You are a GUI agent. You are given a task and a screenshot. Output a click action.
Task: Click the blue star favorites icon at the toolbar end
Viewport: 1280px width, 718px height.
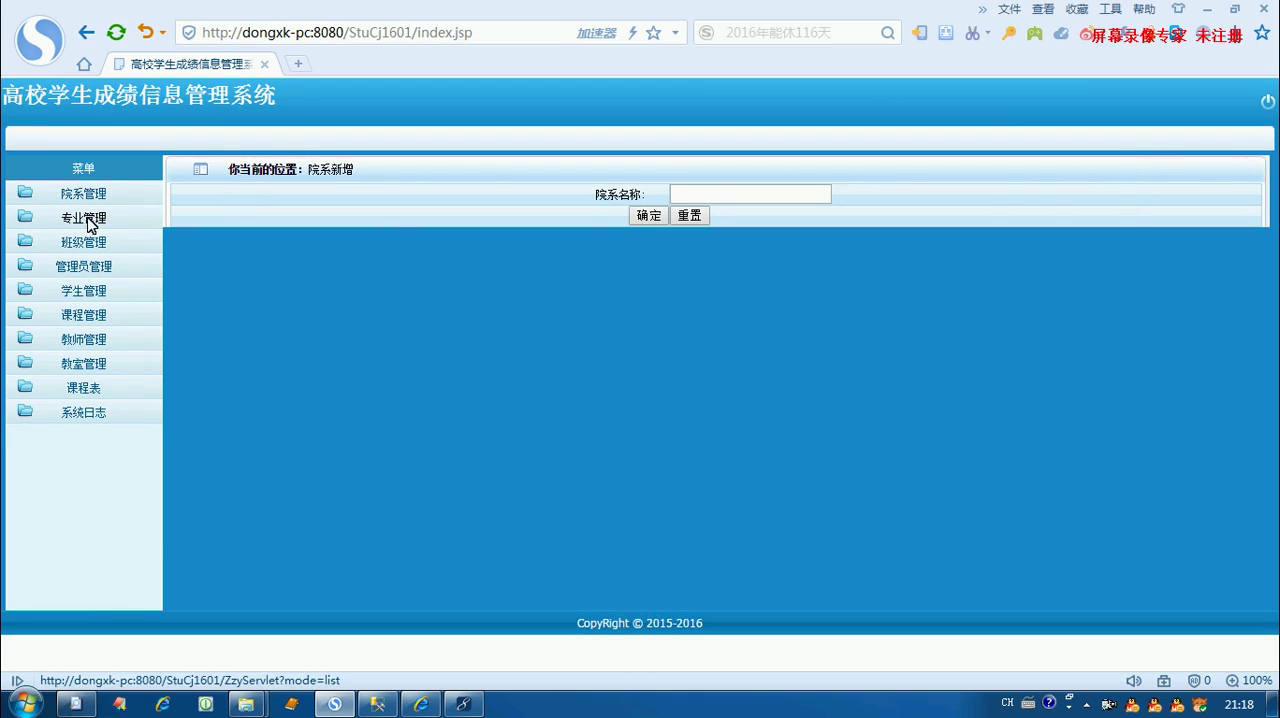(1262, 33)
